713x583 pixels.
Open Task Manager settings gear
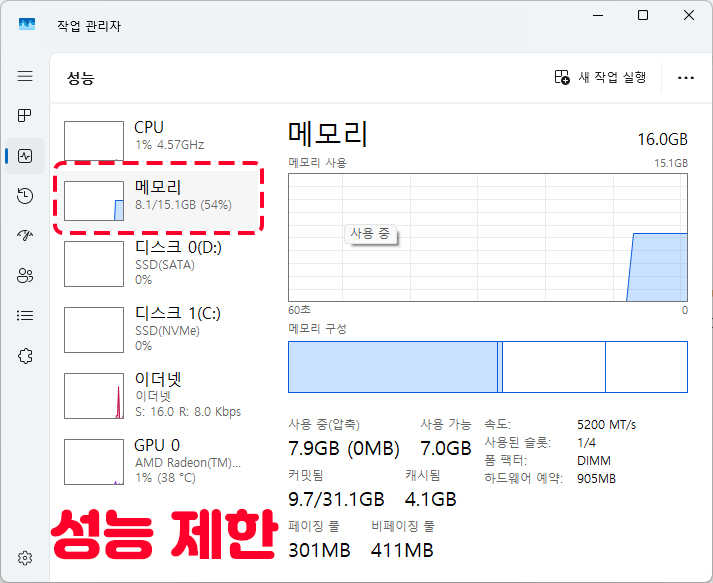click(25, 558)
